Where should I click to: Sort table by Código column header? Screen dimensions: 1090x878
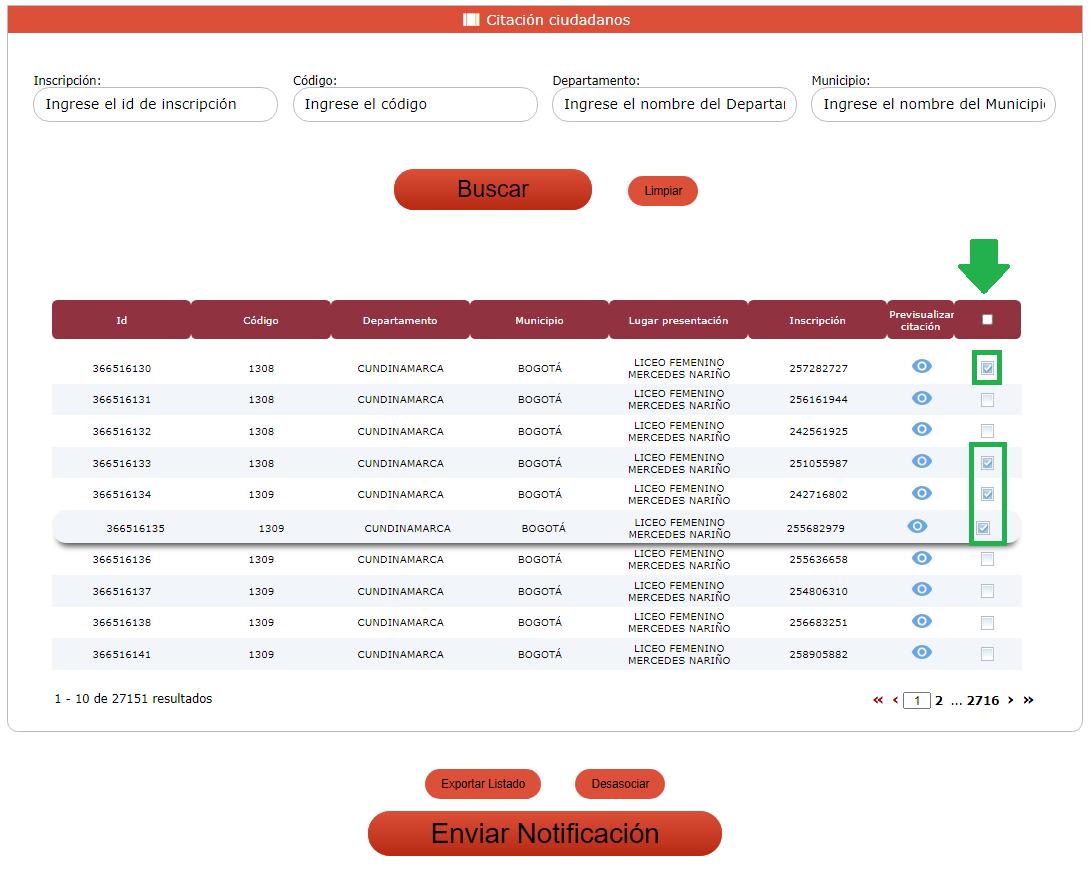tap(261, 321)
